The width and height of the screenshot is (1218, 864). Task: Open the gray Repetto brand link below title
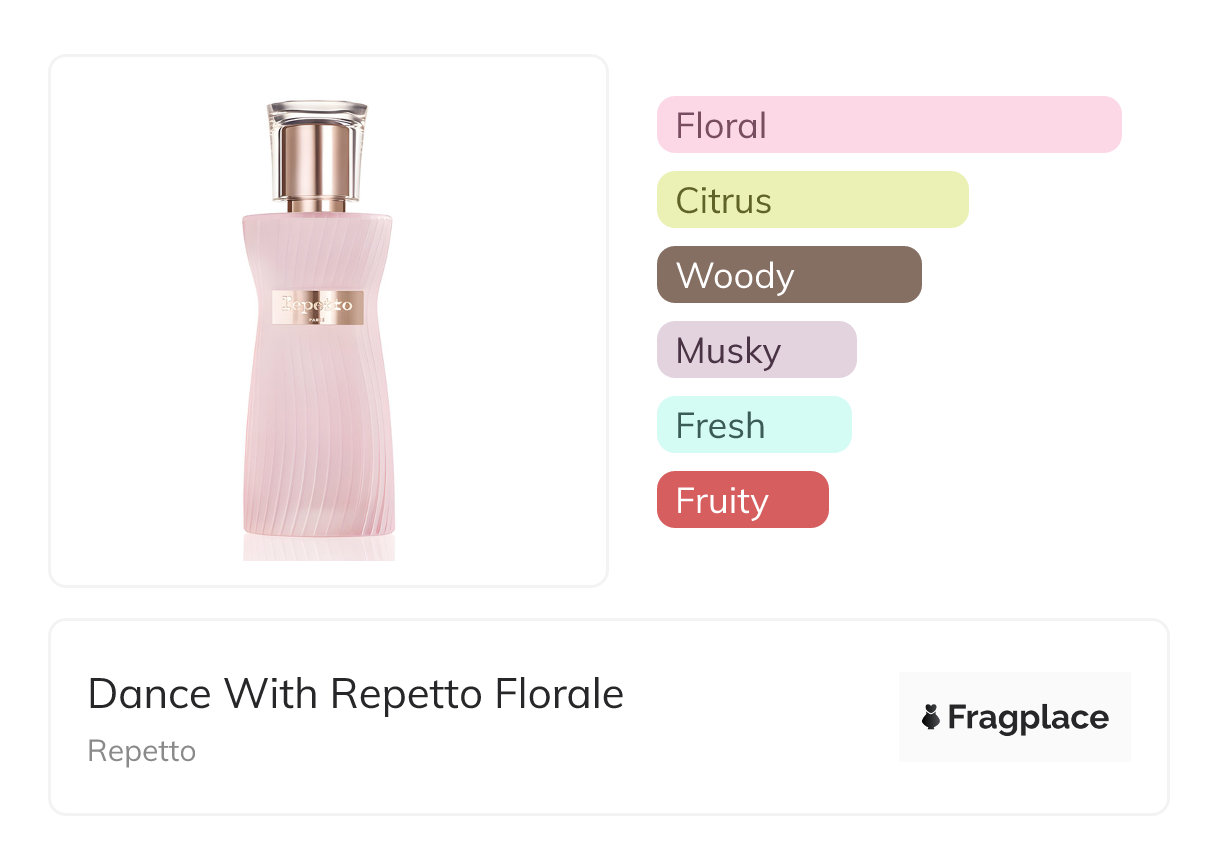(142, 751)
